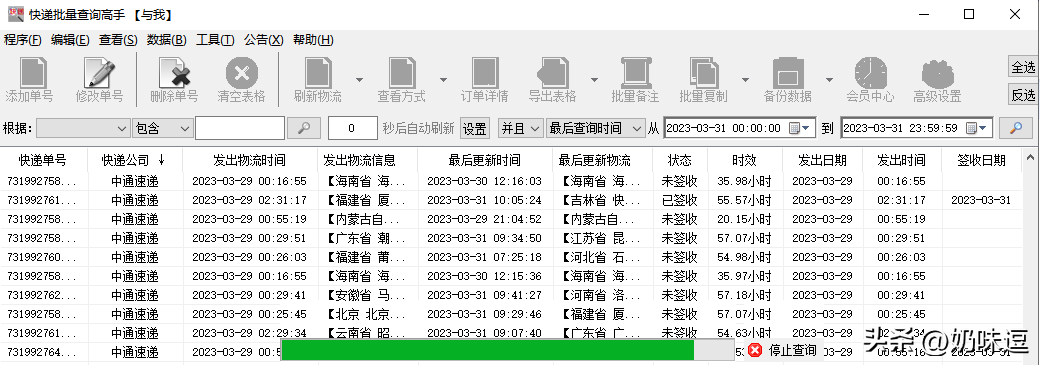Image resolution: width=1040 pixels, height=365 pixels.
Task: Sort by the 发出物流时间 column header
Action: [249, 160]
